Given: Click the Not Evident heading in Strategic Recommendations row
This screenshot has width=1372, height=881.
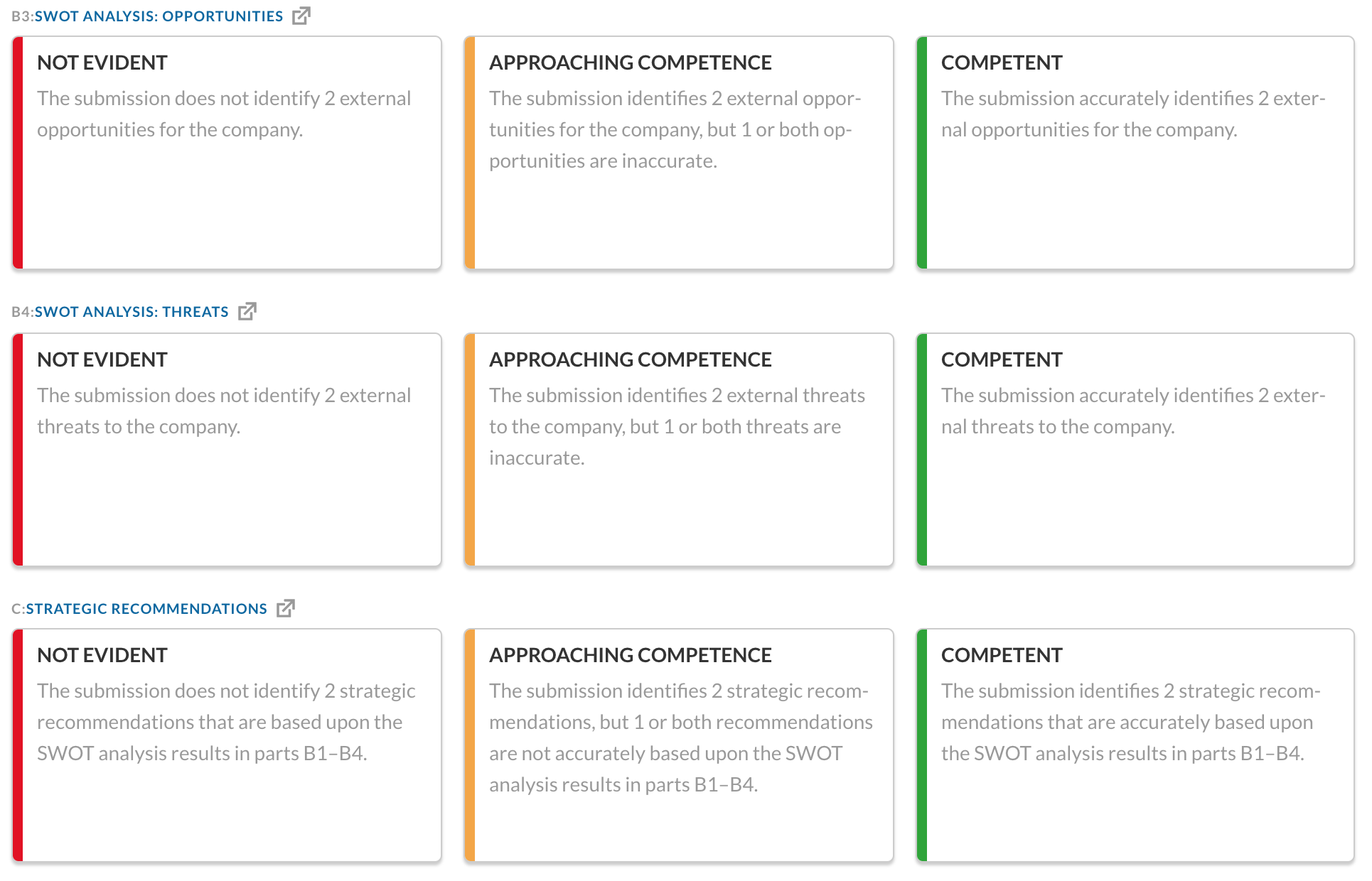Looking at the screenshot, I should tap(102, 655).
